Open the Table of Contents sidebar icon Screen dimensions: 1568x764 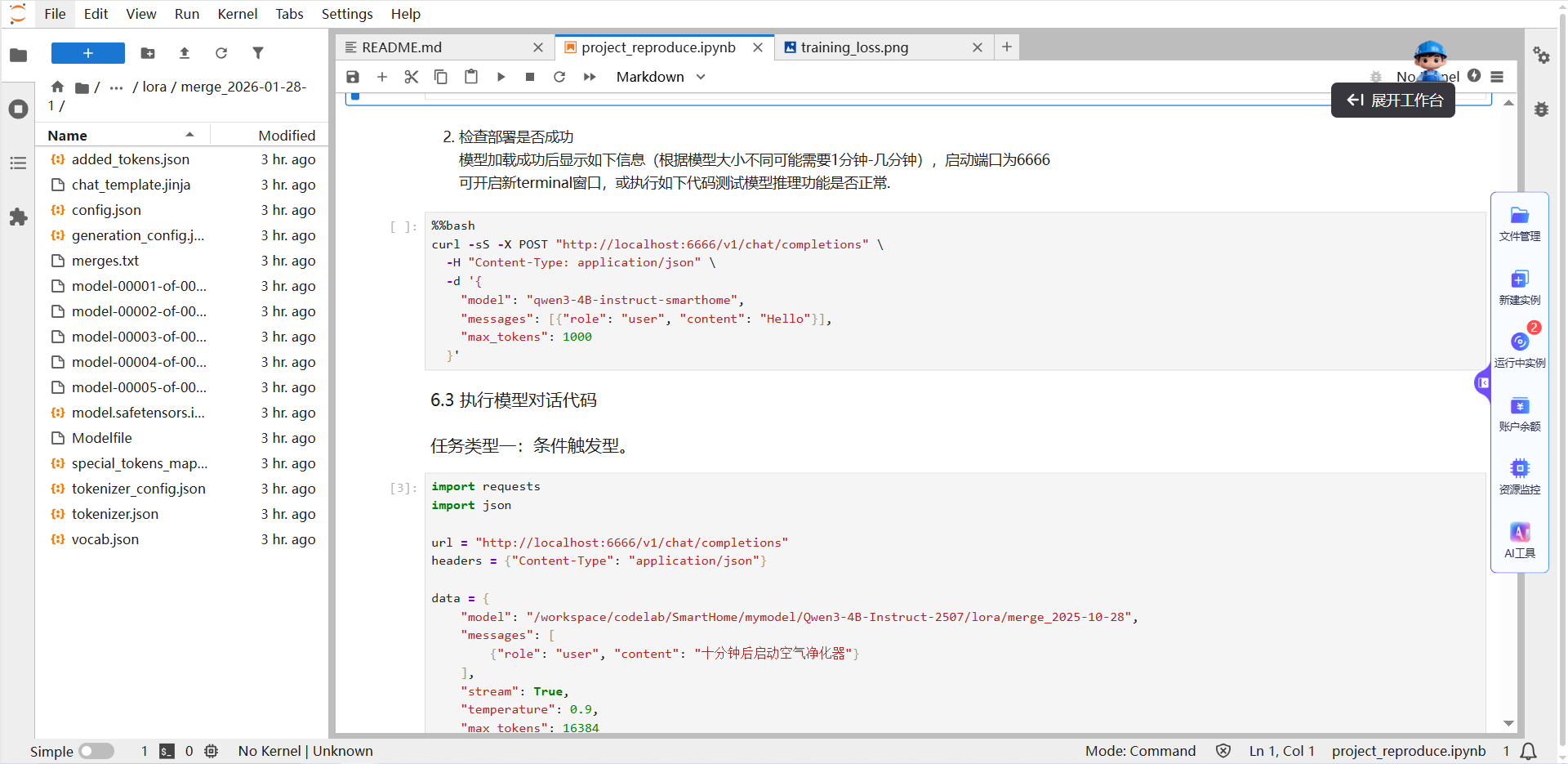point(18,163)
